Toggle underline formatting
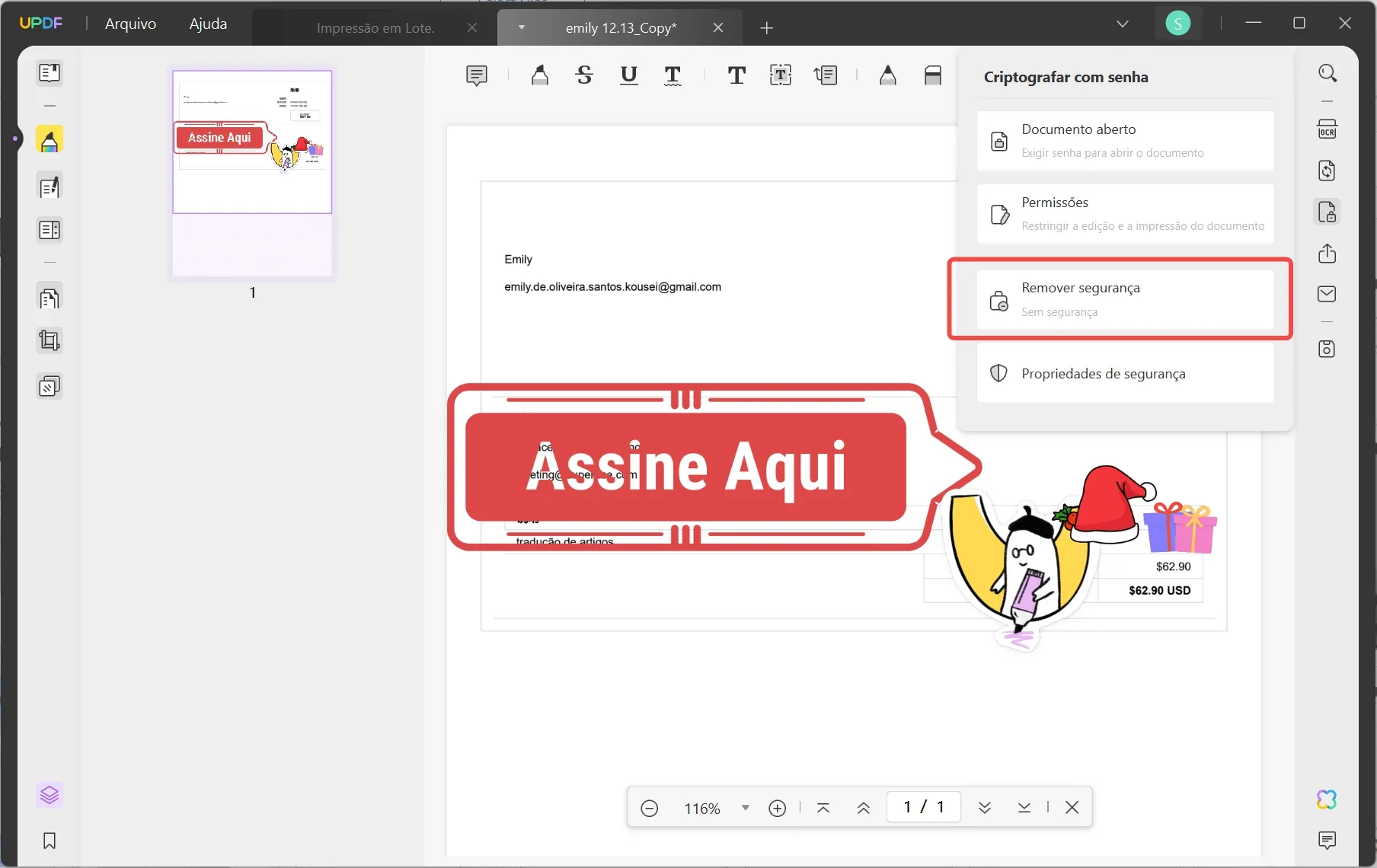The height and width of the screenshot is (868, 1377). point(628,75)
